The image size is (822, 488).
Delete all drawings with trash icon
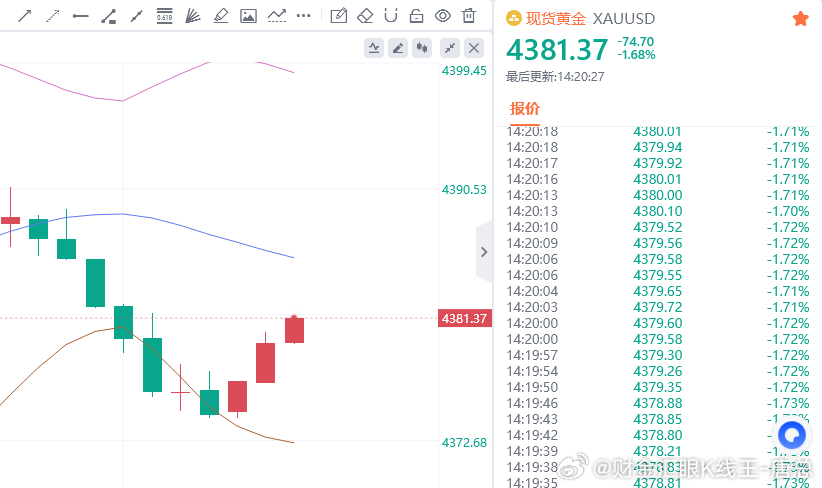[469, 16]
